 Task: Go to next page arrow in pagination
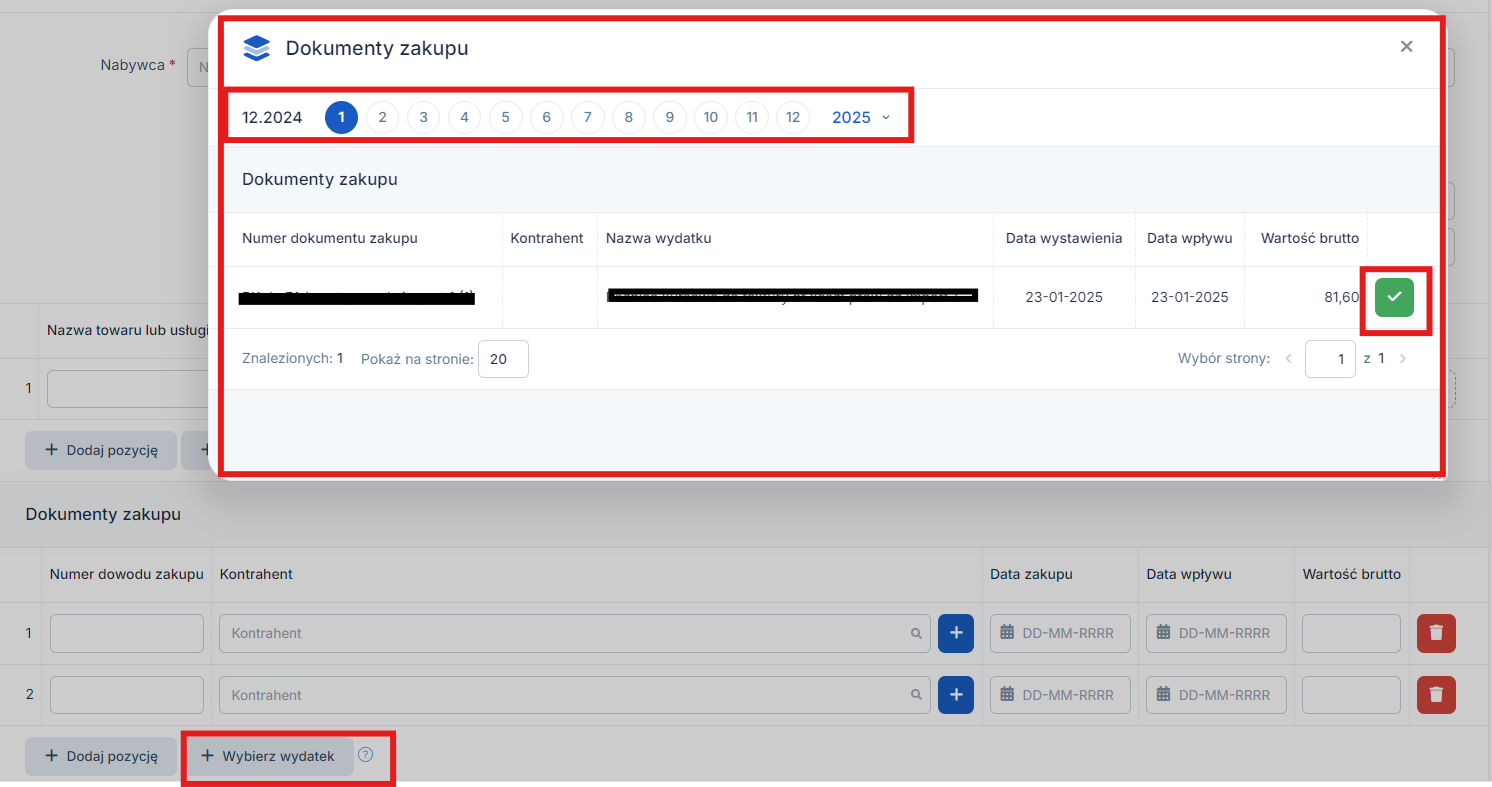click(x=1402, y=359)
